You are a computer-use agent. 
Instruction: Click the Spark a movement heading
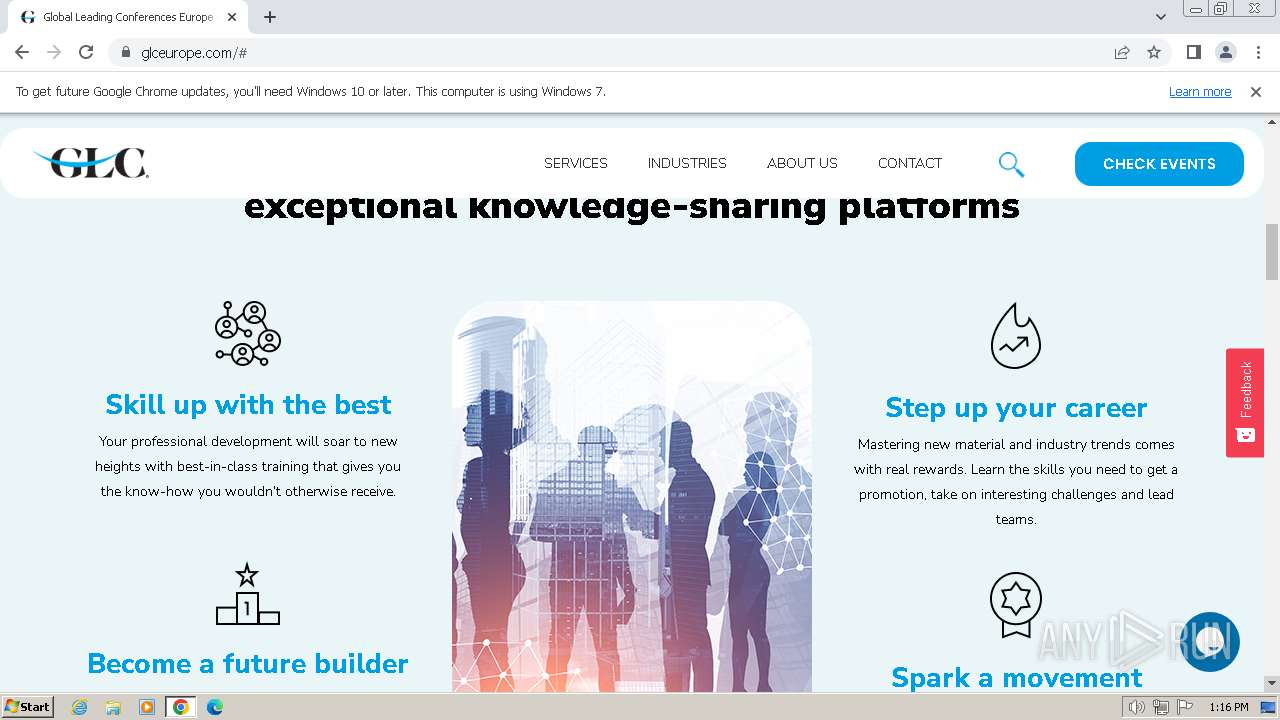(1016, 677)
